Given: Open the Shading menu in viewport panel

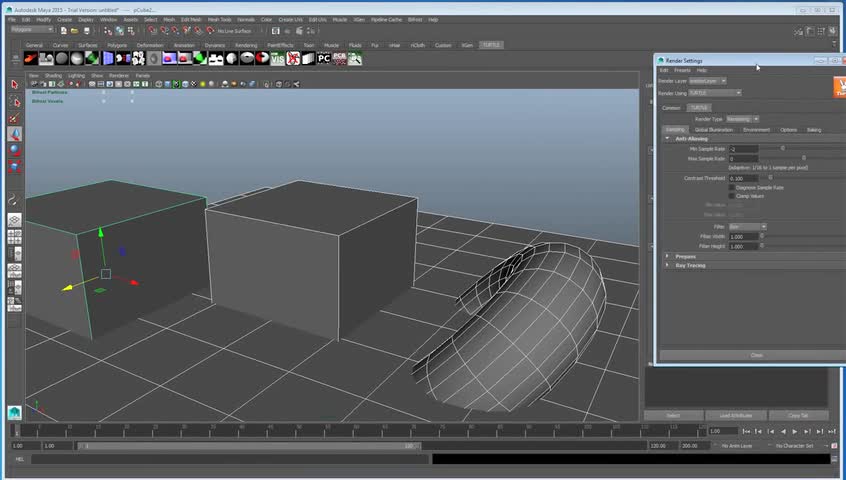Looking at the screenshot, I should (x=53, y=76).
